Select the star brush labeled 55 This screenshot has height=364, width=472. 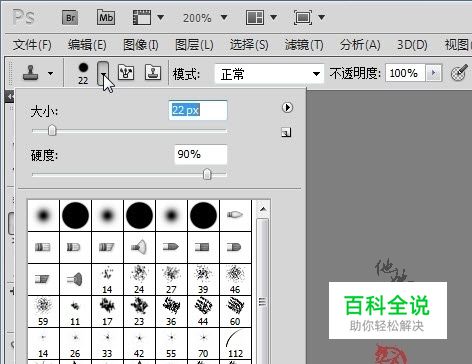[171, 343]
